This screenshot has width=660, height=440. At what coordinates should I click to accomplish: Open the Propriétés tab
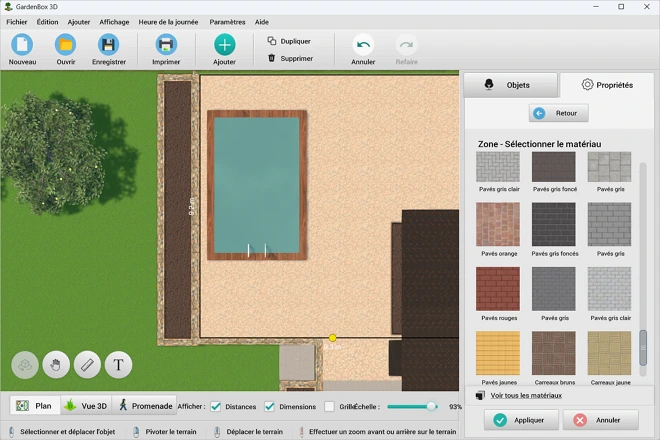[607, 85]
